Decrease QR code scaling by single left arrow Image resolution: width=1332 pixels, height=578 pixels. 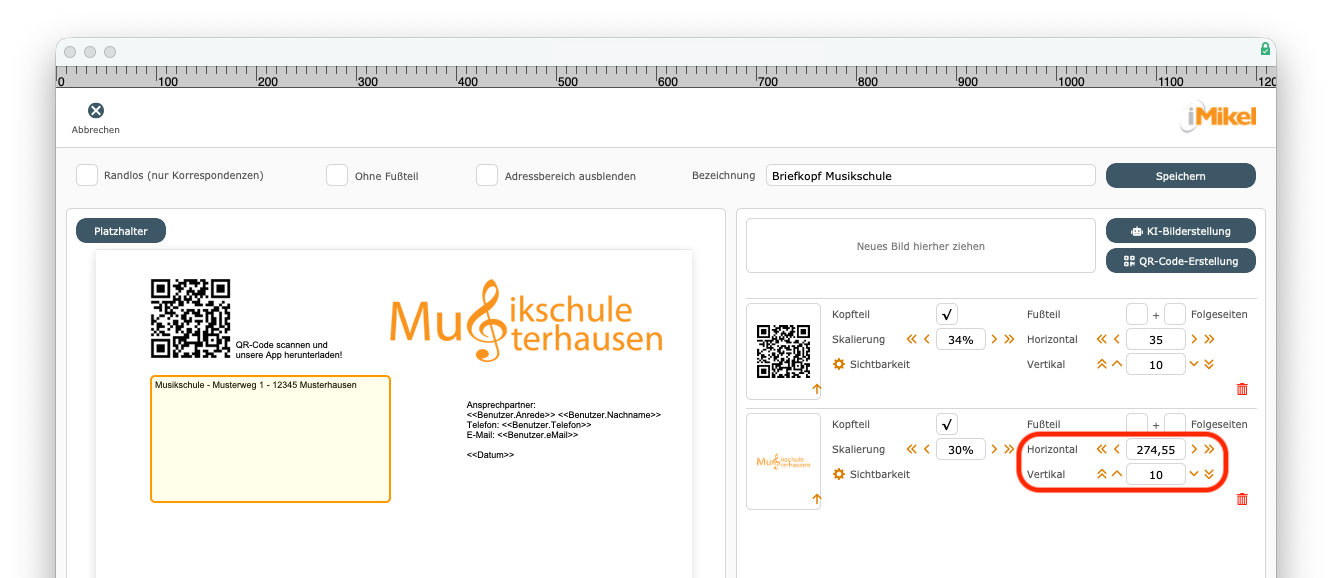click(927, 339)
